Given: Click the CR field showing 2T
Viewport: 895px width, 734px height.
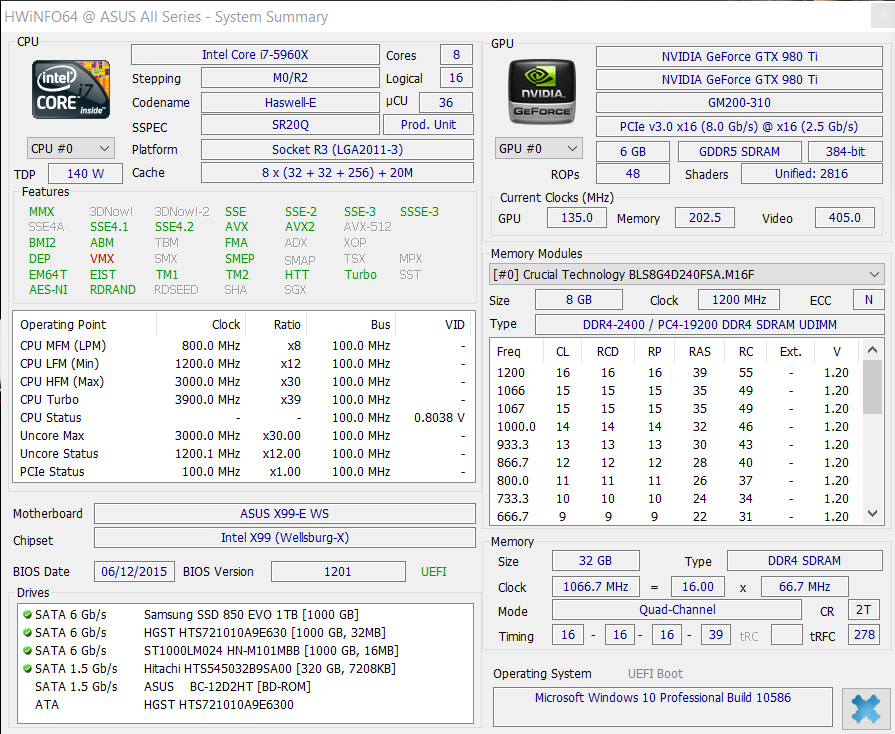Looking at the screenshot, I should 864,610.
